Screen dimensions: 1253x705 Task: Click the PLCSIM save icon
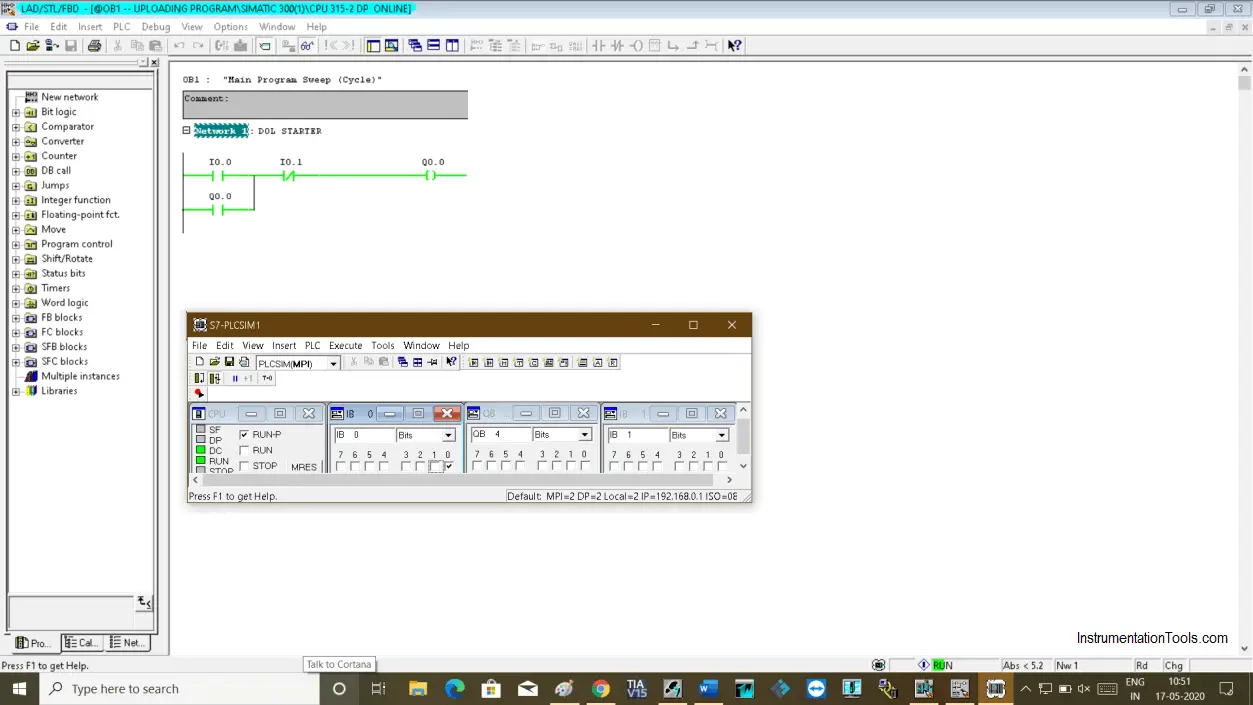[x=229, y=362]
